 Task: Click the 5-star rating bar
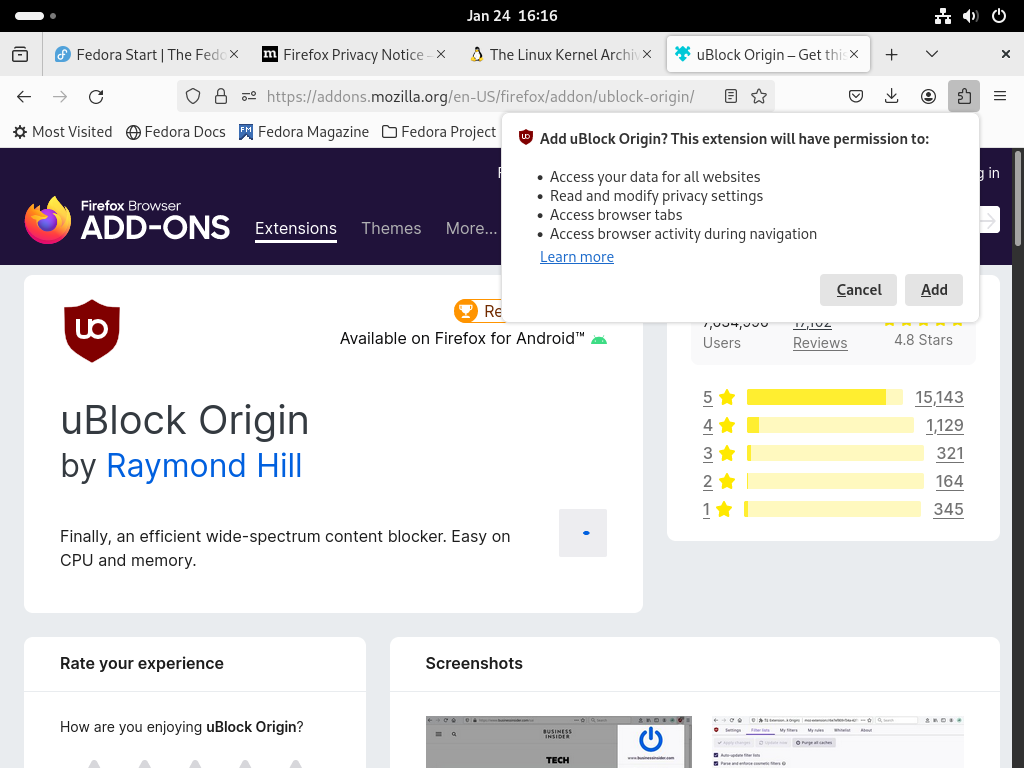click(x=825, y=397)
